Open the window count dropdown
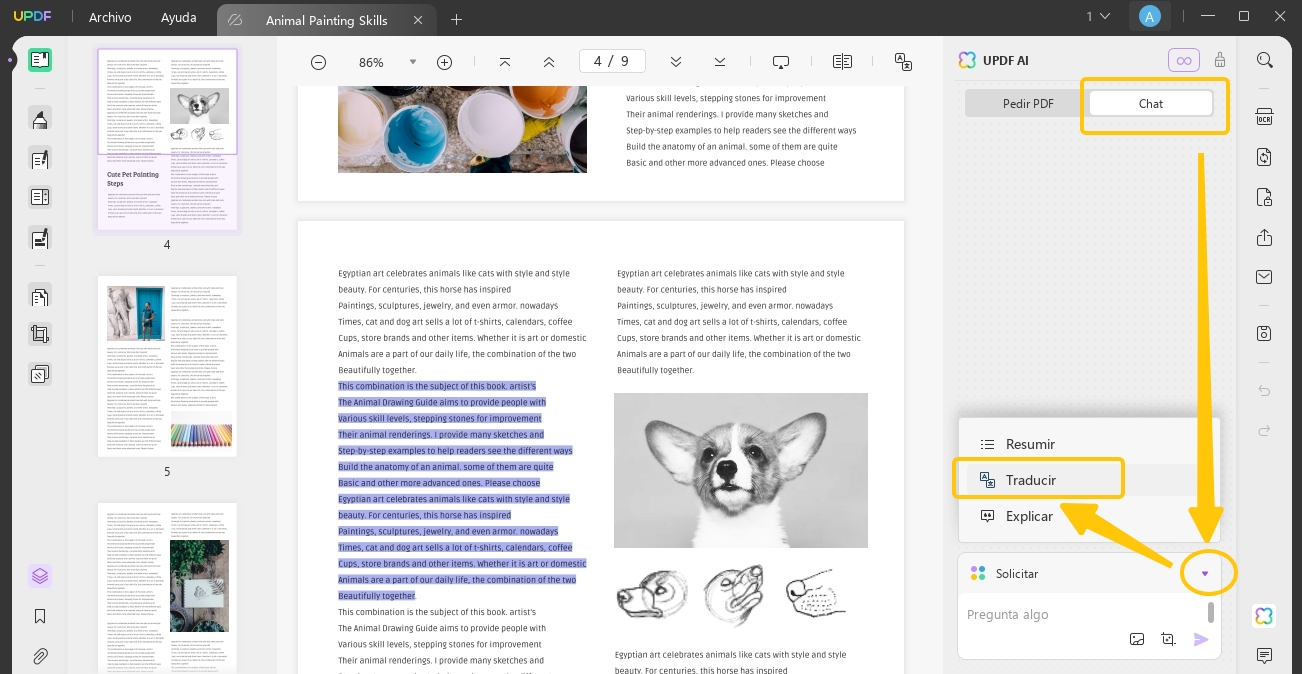This screenshot has height=674, width=1302. (1098, 16)
